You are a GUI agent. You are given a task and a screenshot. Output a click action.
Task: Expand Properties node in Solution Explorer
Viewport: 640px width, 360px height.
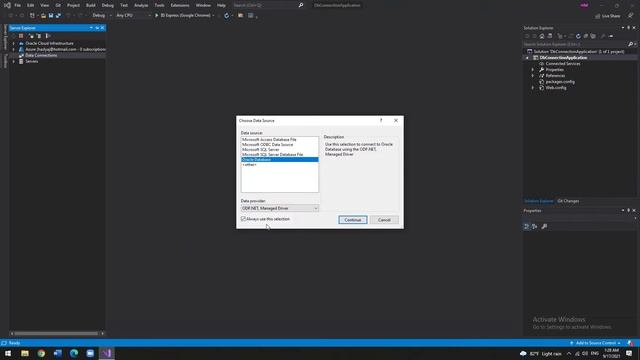click(x=533, y=70)
